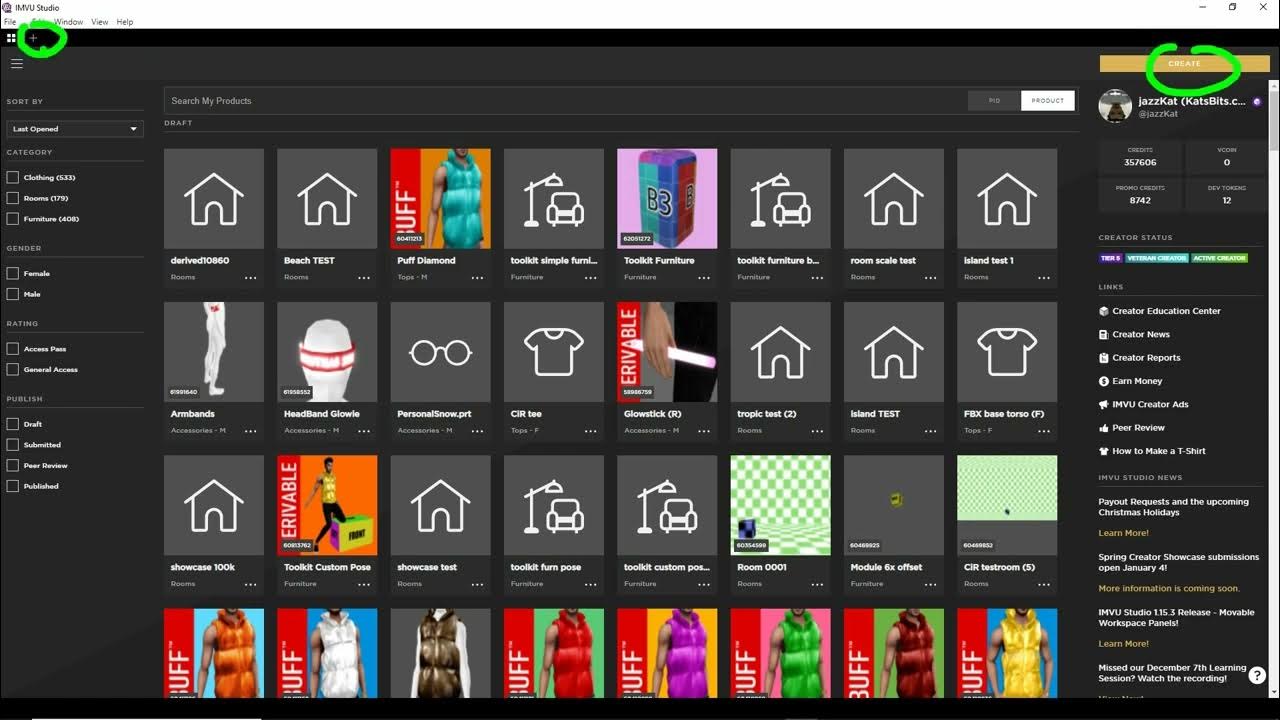Expand the Last Opened sort dropdown
The height and width of the screenshot is (720, 1280).
(75, 129)
